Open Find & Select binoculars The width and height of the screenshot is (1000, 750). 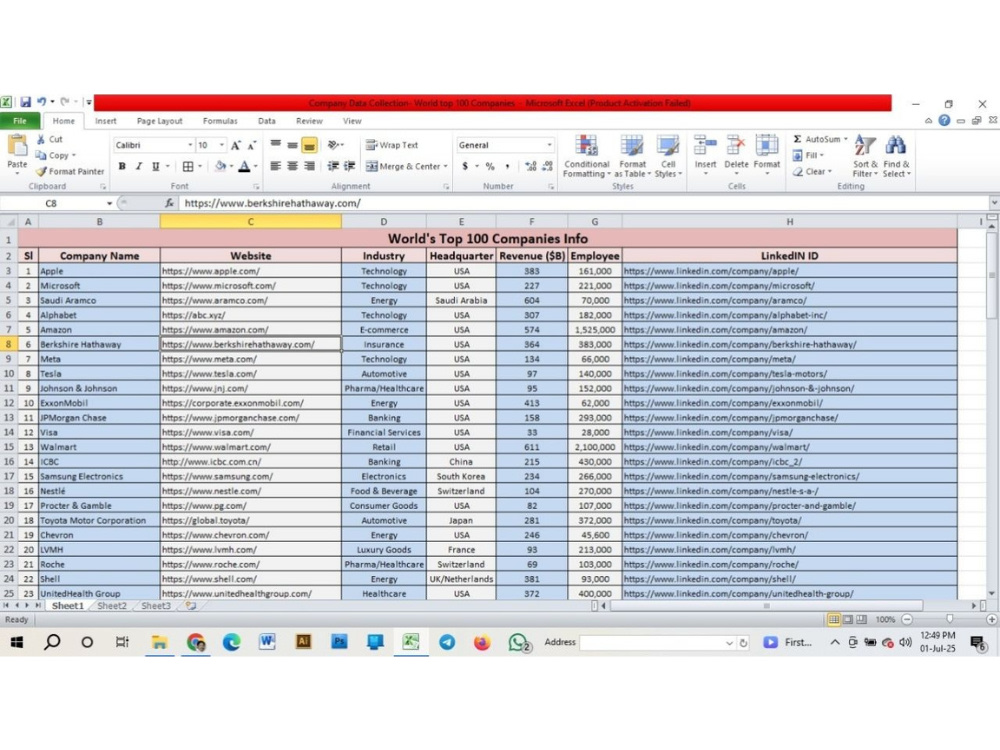click(896, 157)
